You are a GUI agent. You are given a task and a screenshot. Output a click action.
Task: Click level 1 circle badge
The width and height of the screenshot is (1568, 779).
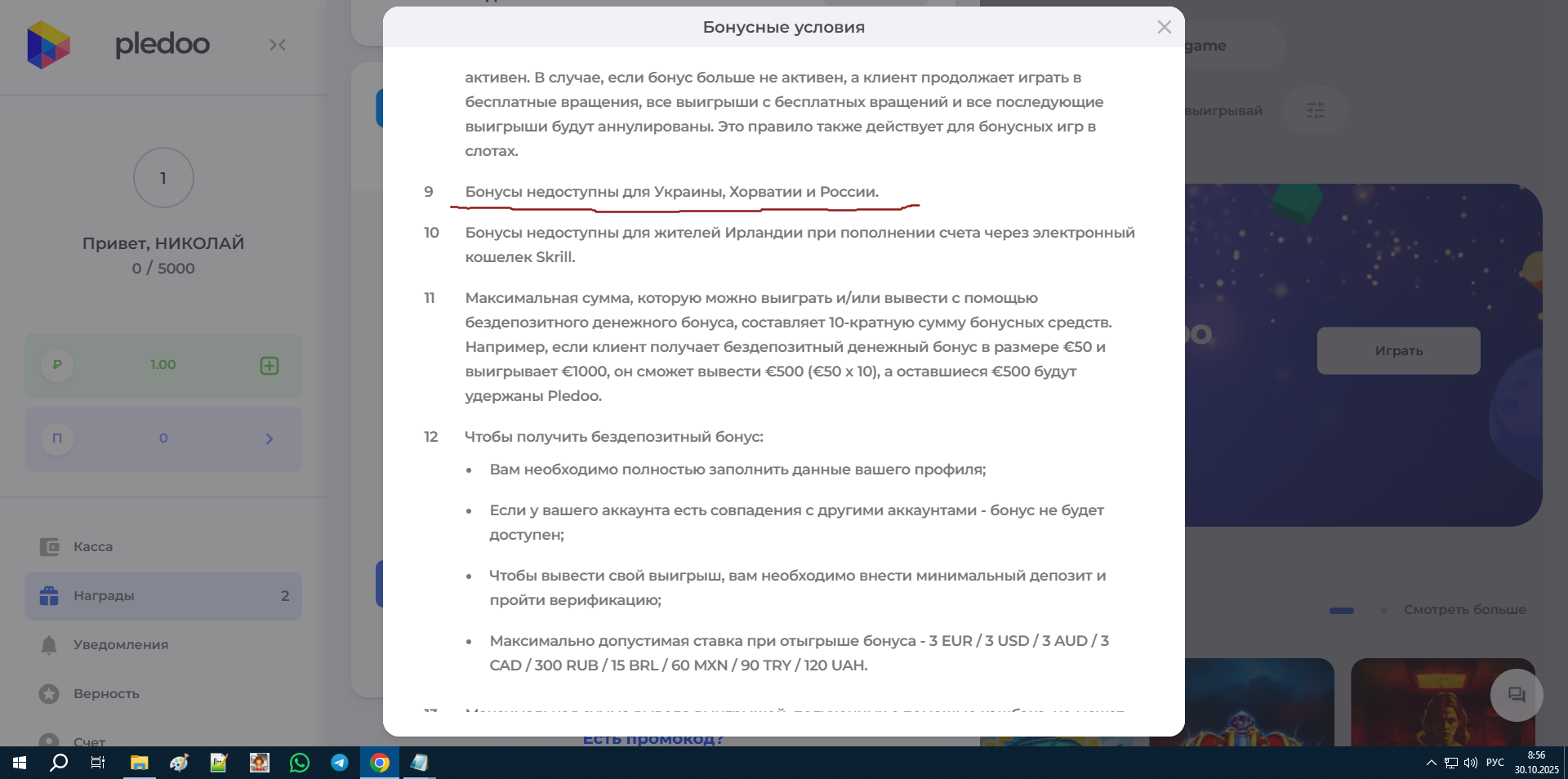[x=163, y=178]
